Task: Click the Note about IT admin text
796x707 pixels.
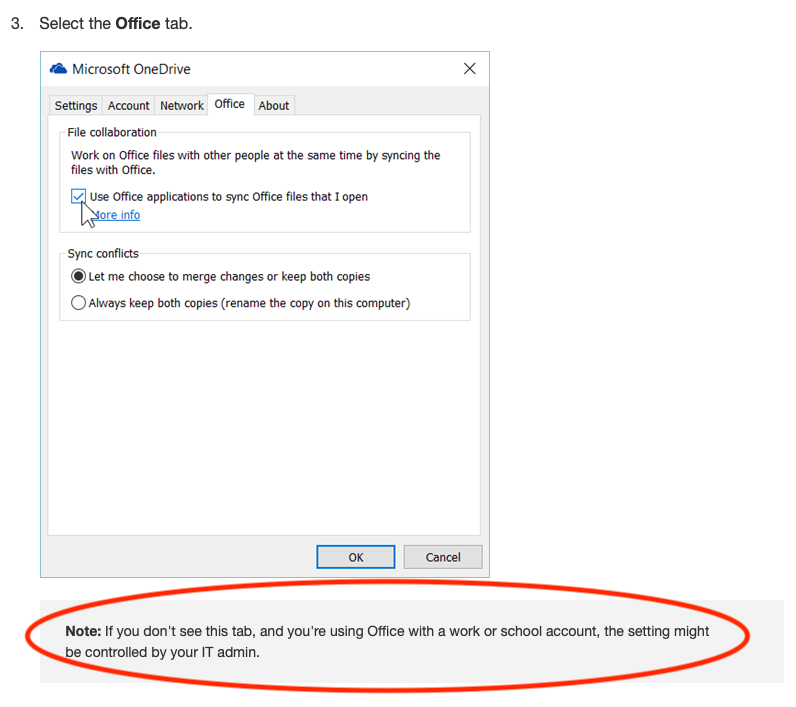Action: coord(387,642)
